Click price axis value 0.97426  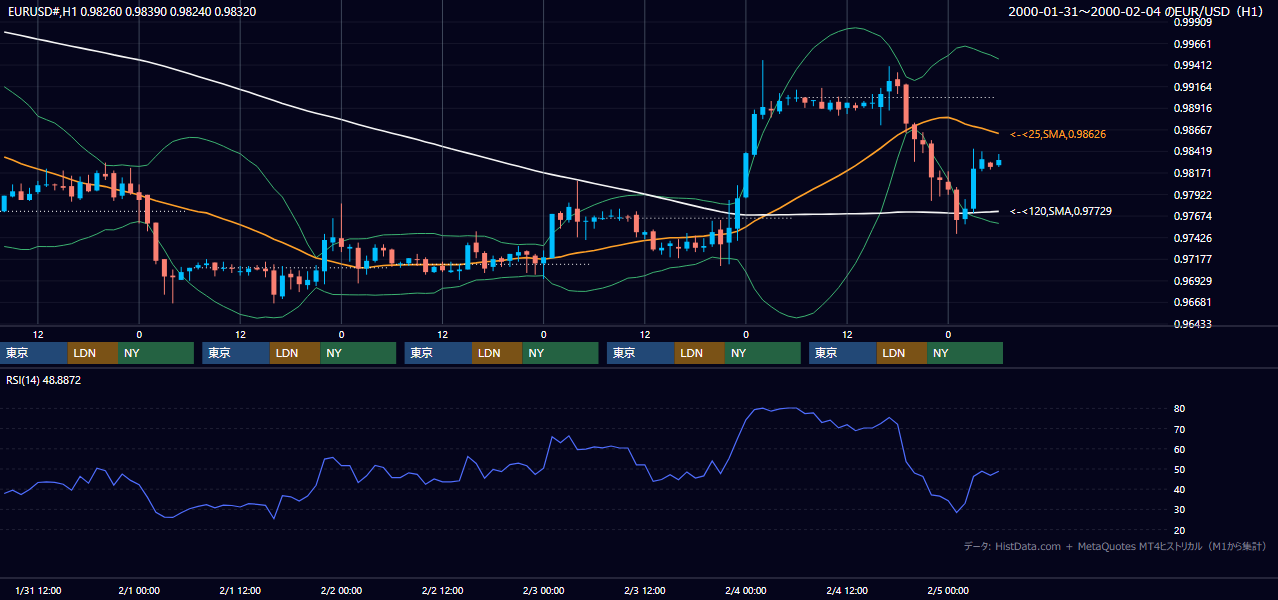[x=1191, y=238]
